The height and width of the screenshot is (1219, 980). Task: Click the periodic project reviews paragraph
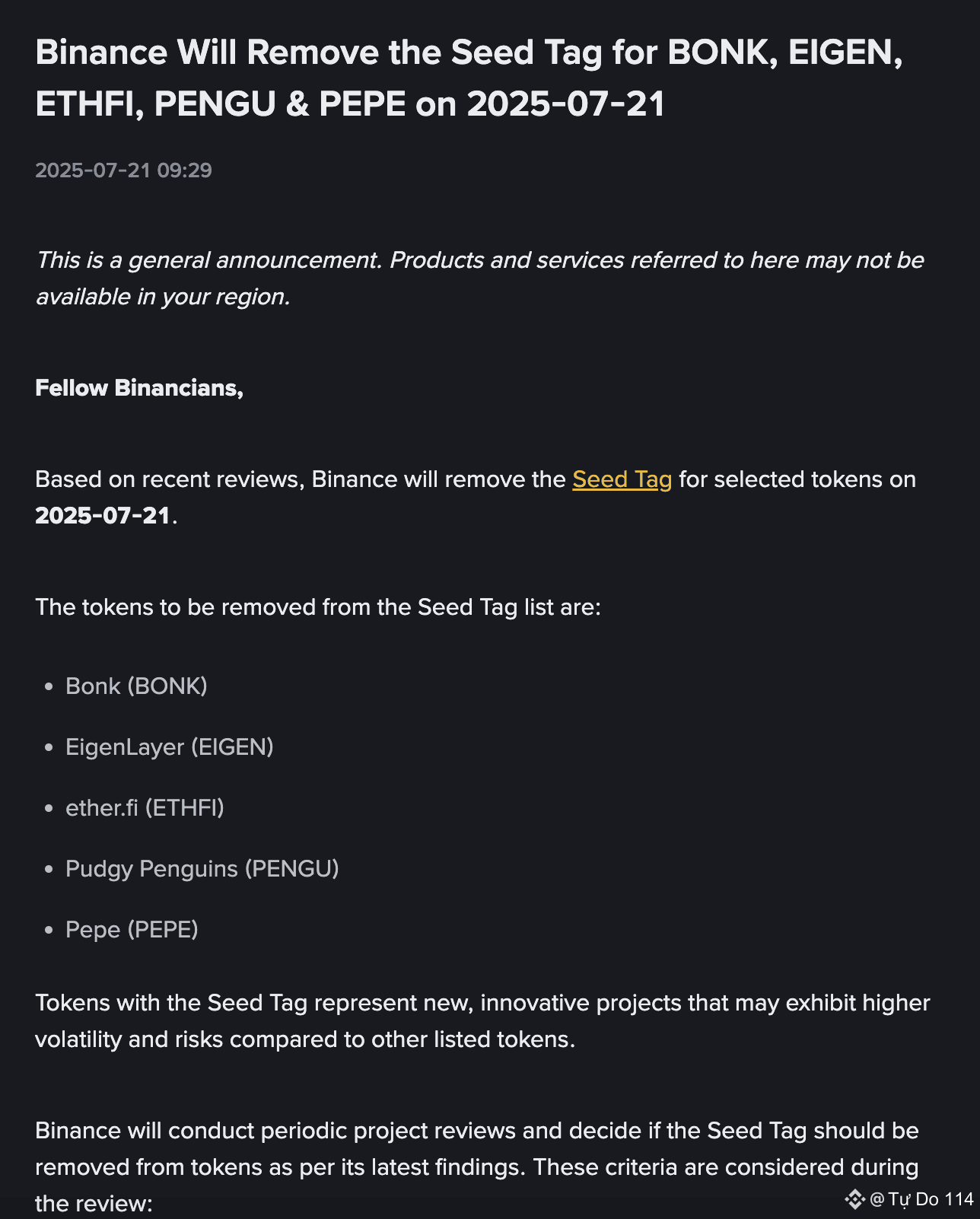pos(477,1167)
